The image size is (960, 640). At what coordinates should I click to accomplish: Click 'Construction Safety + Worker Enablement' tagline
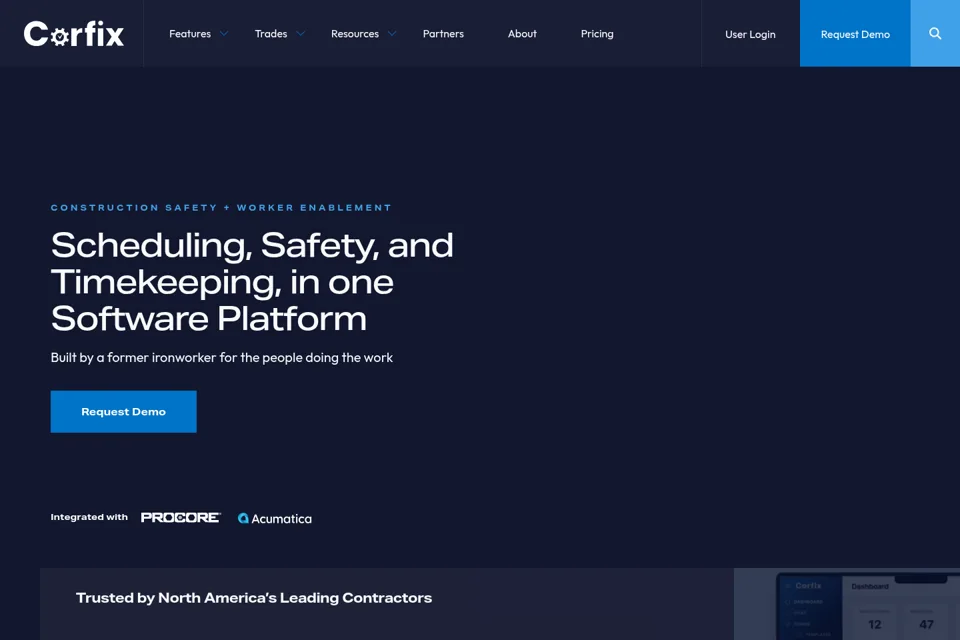tap(221, 208)
